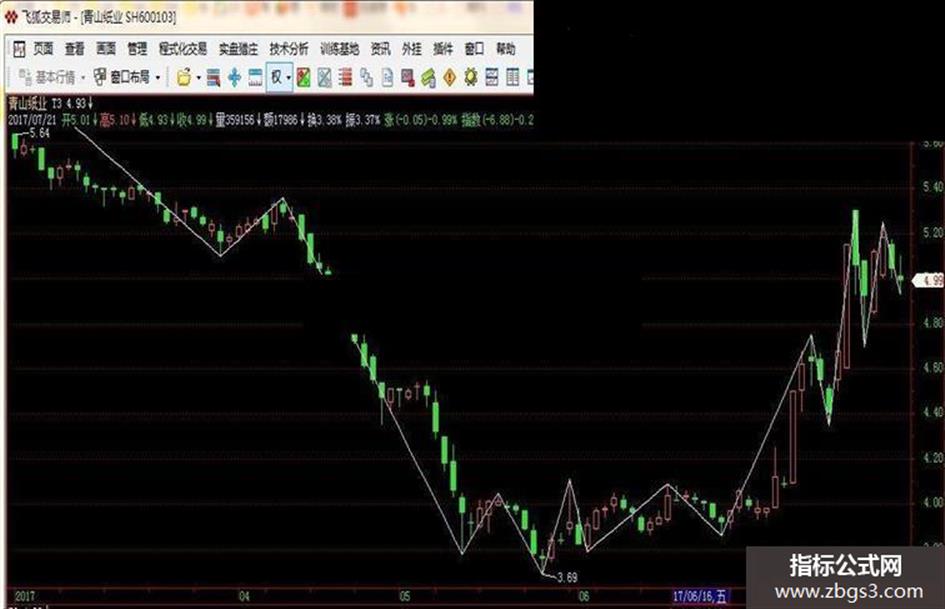945x609 pixels.
Task: Click the light blue crossed chart icon
Action: coord(325,77)
